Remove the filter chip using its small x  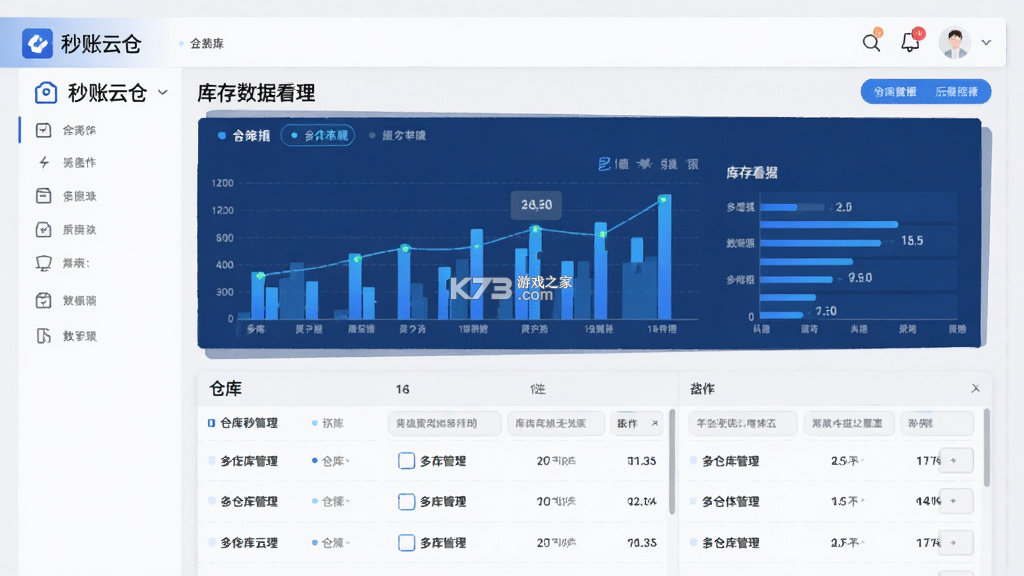[655, 423]
